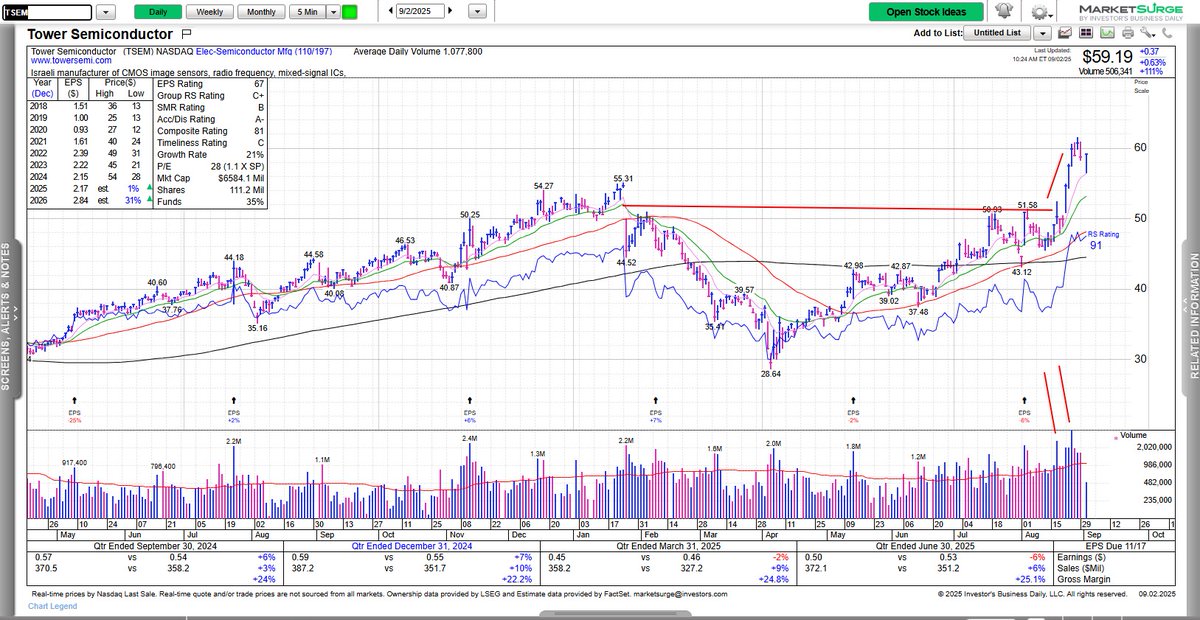
Task: Open the chart view icon beside Untitled List
Action: tap(1065, 32)
